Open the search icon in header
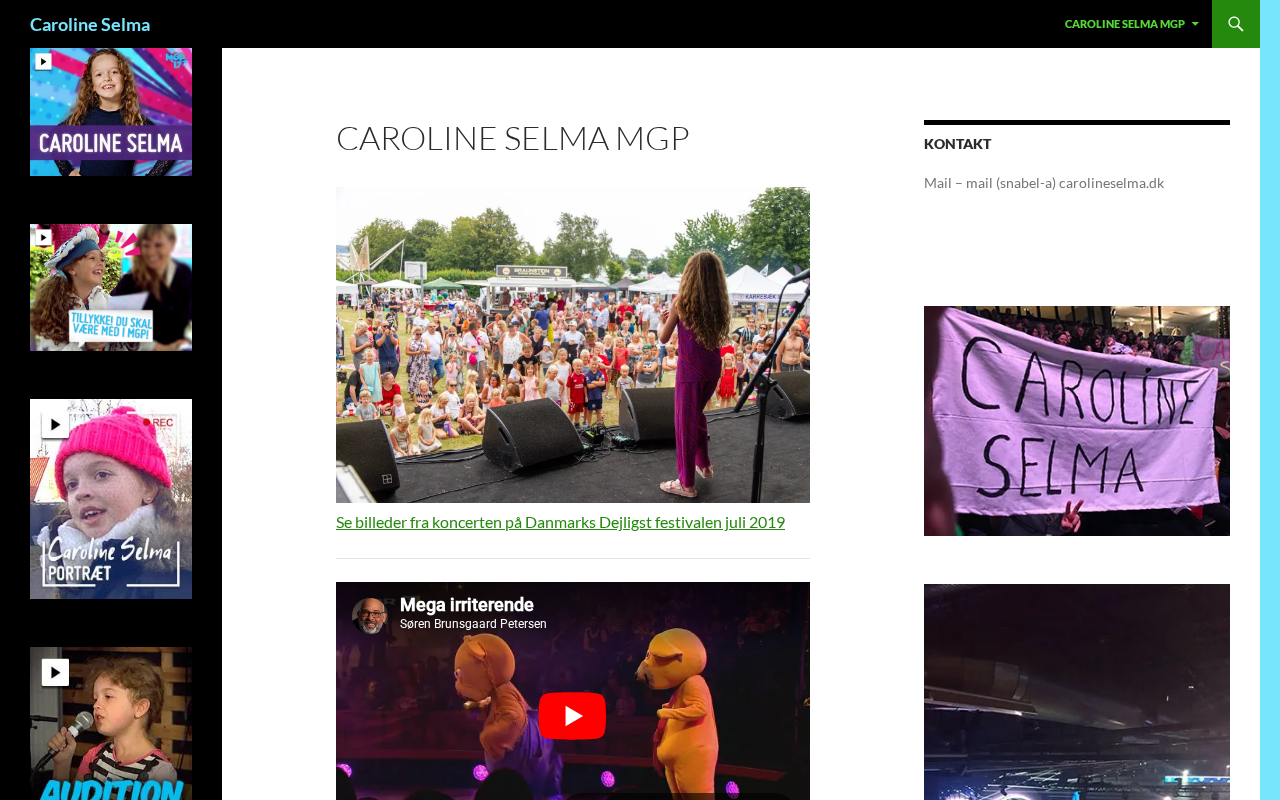The height and width of the screenshot is (800, 1280). (1236, 24)
